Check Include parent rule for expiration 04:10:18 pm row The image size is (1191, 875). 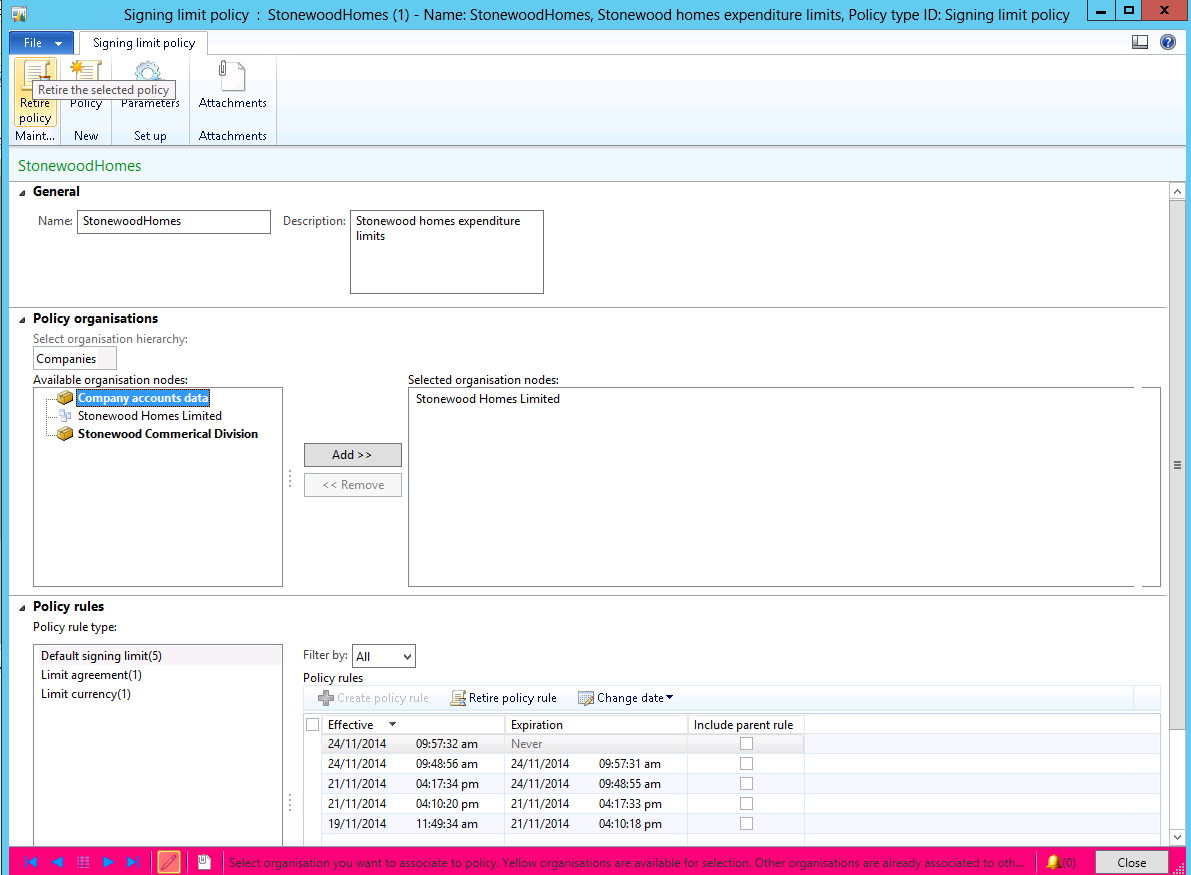coord(747,823)
